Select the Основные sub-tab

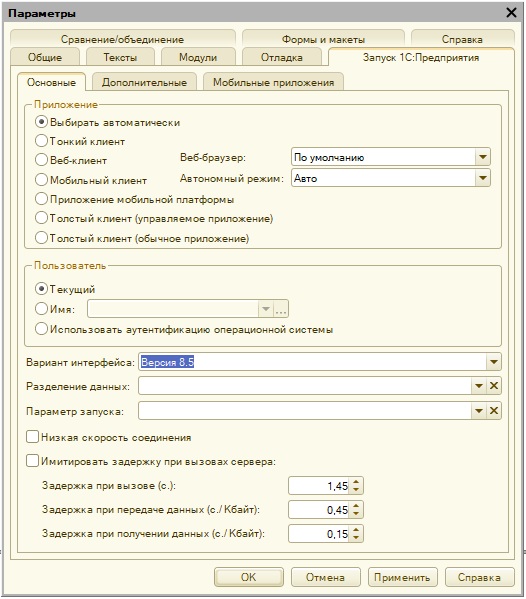[x=51, y=82]
